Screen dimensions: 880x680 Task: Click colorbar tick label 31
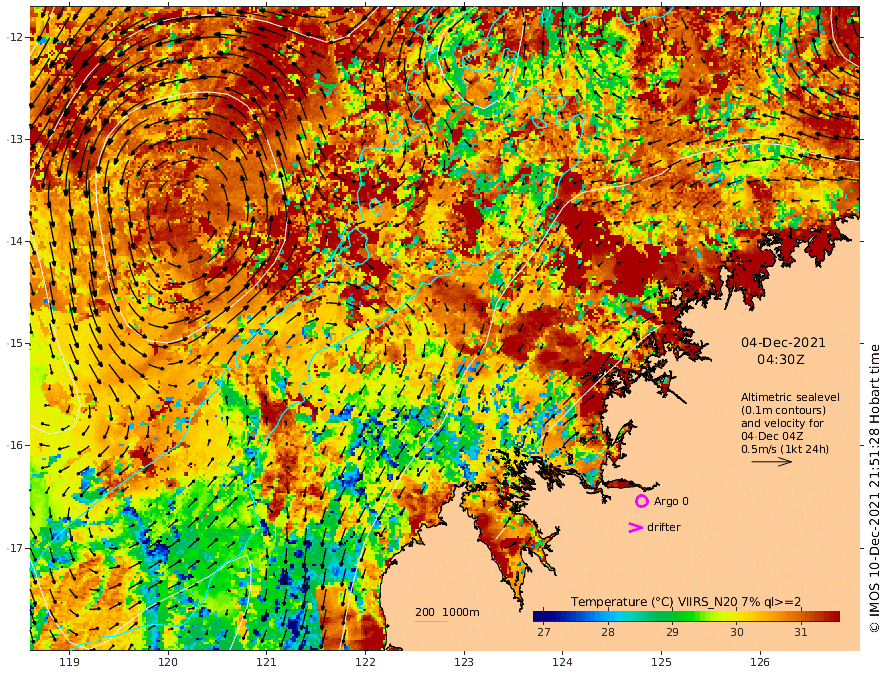point(800,632)
